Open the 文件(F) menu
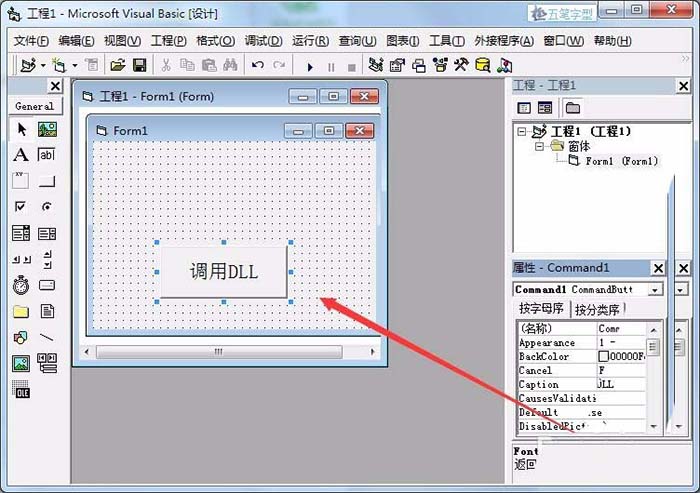 tap(31, 41)
